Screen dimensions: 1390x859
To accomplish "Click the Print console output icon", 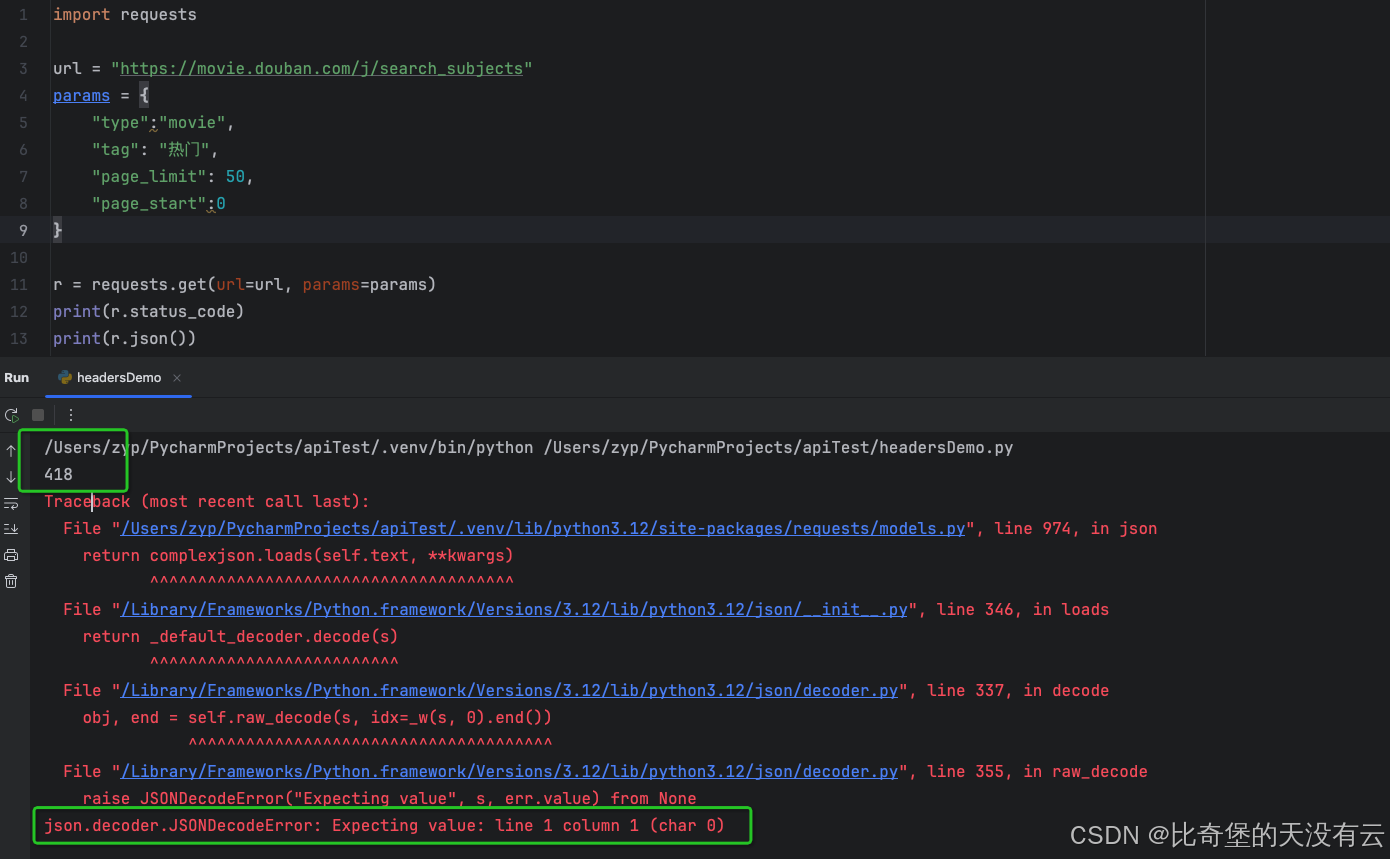I will coord(11,555).
